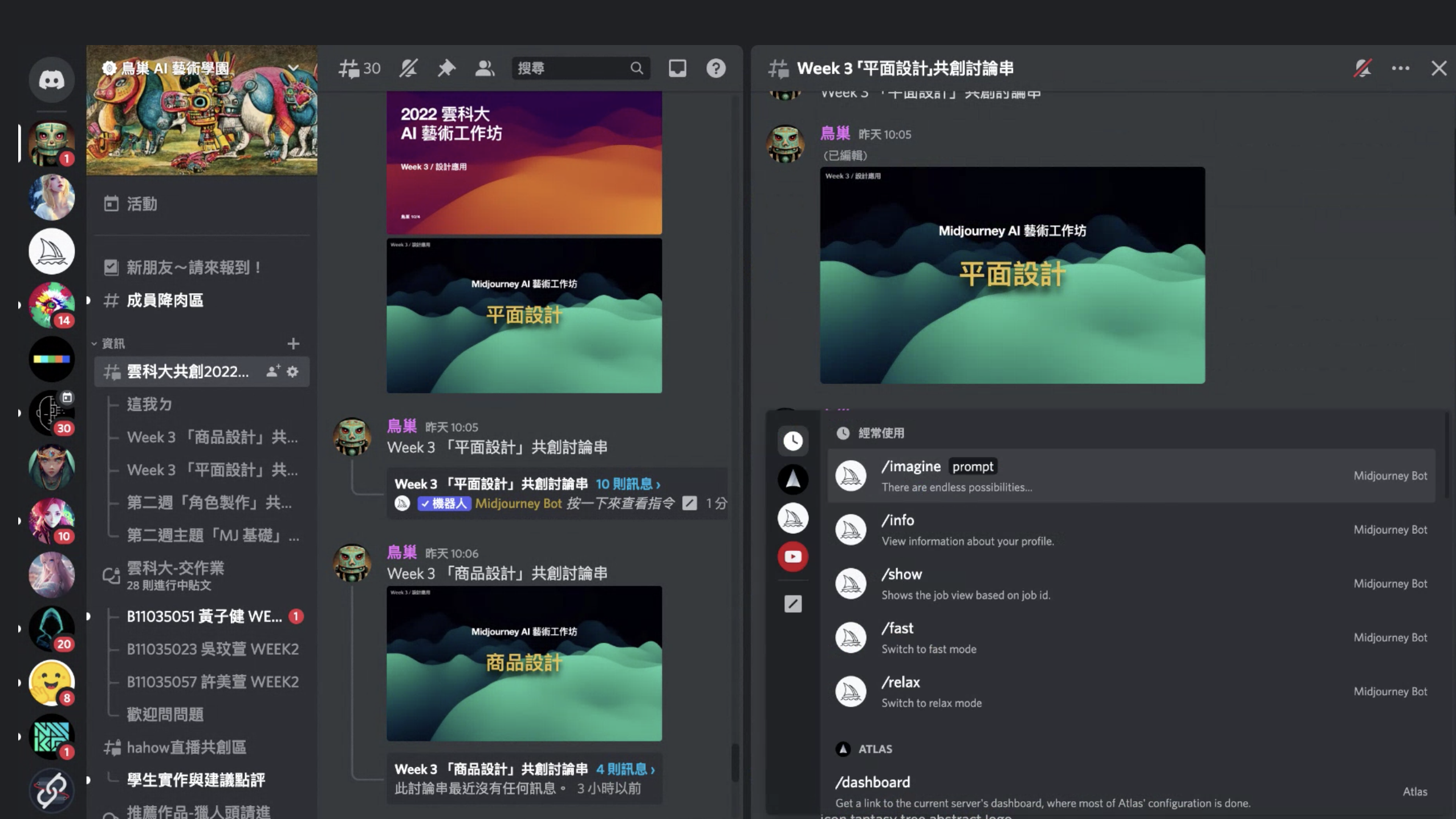The height and width of the screenshot is (819, 1456).
Task: Open Discord home direct messages icon
Action: click(x=51, y=79)
